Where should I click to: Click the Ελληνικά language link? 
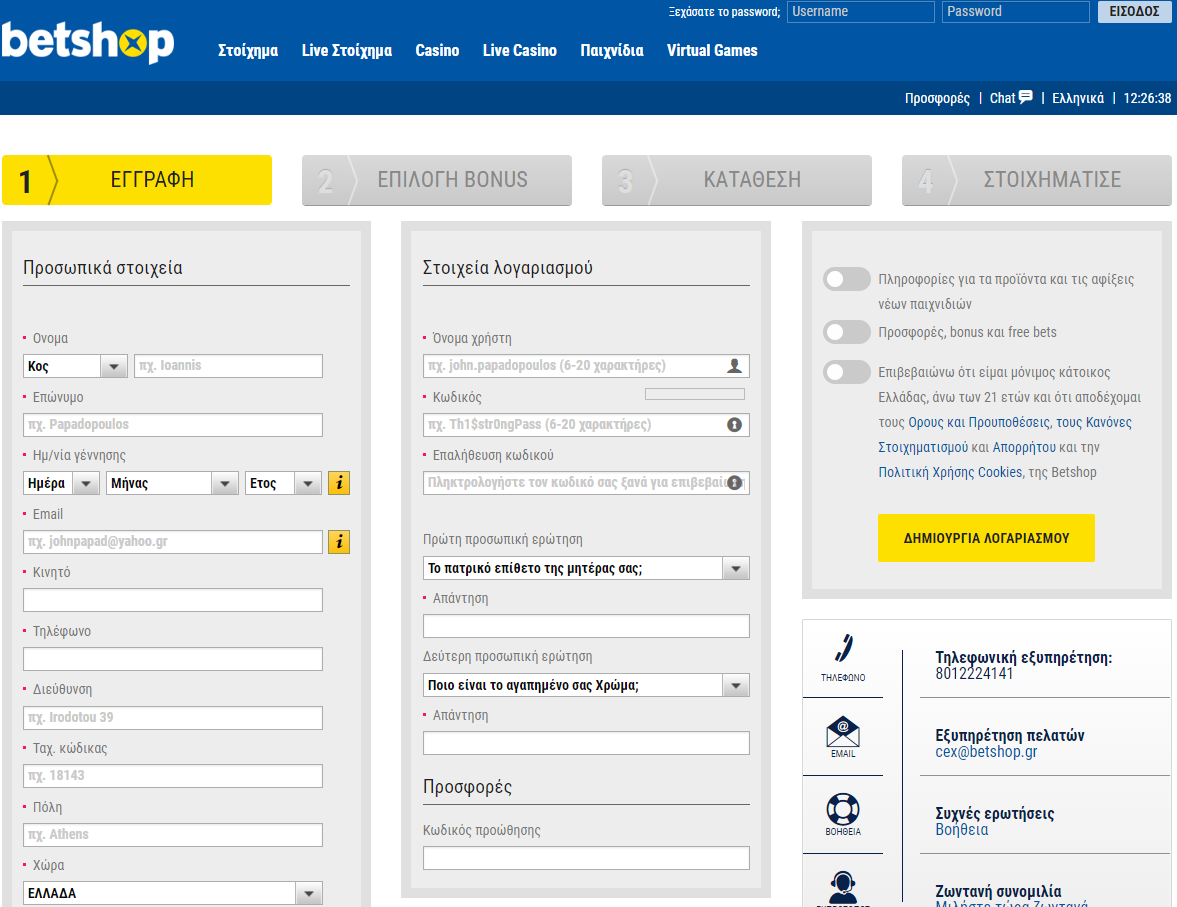pyautogui.click(x=1078, y=98)
